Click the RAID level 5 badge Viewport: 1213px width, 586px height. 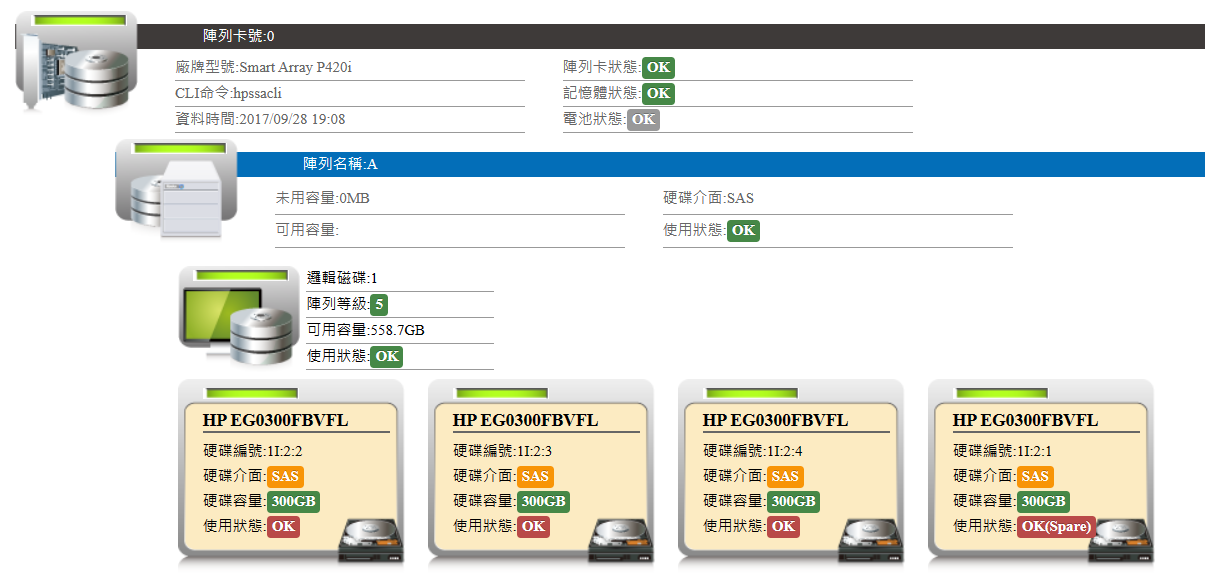(379, 305)
